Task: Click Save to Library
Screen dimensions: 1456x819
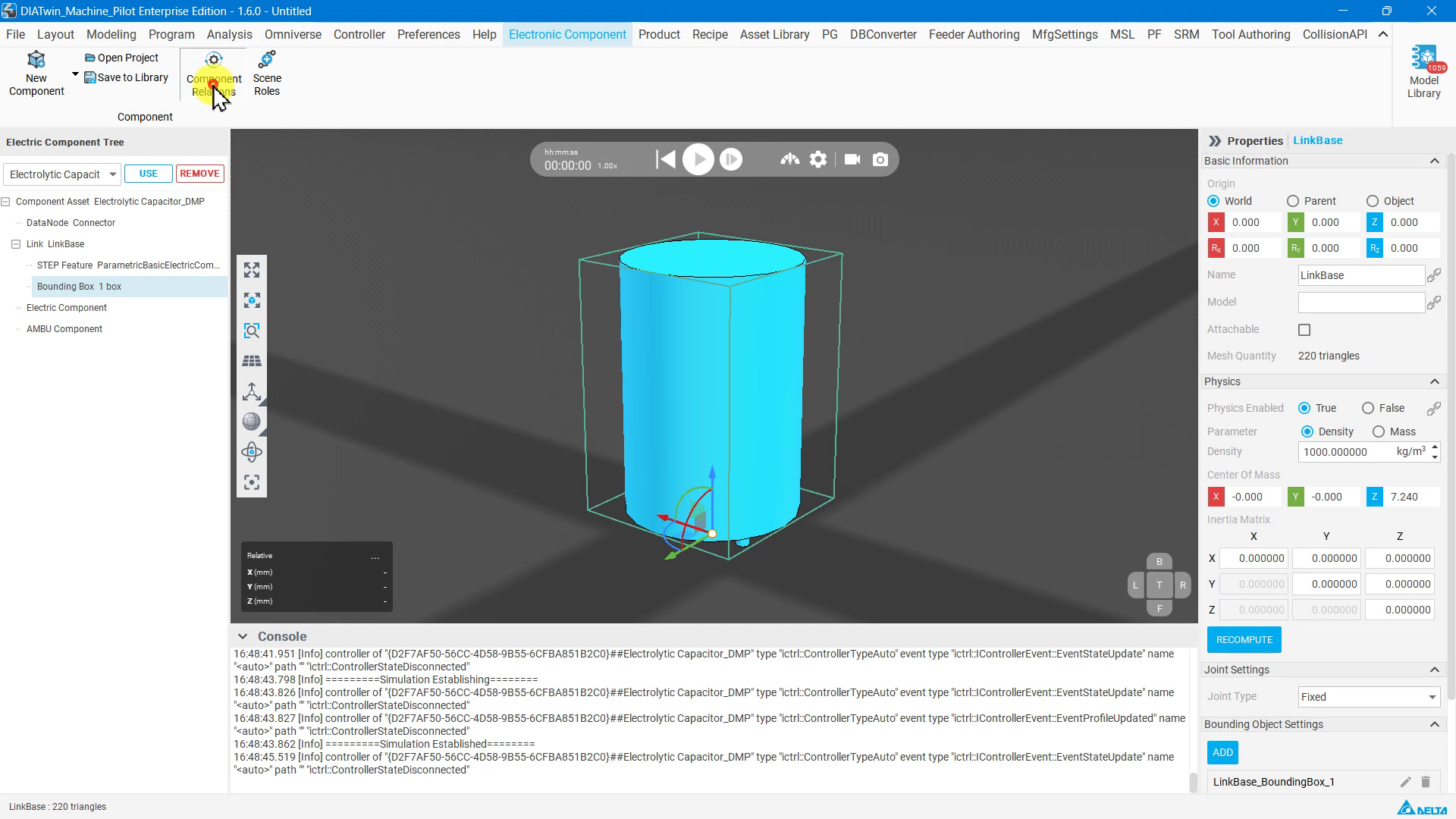Action: [127, 77]
